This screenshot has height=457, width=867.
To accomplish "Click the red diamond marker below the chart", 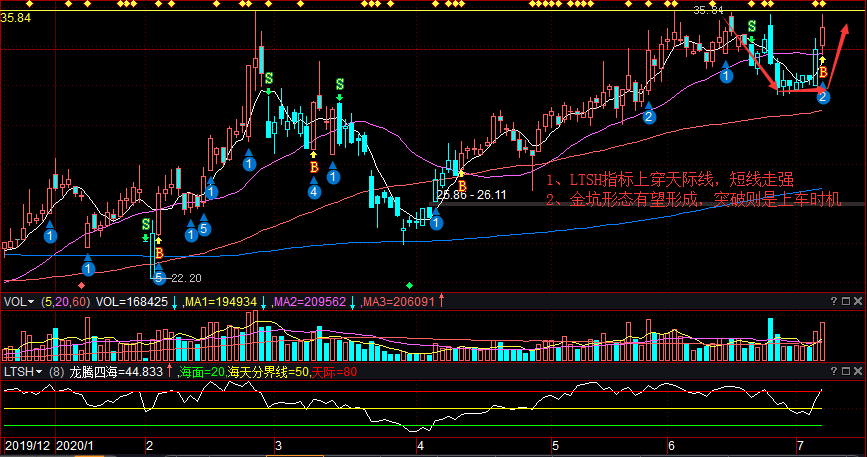I will click(x=81, y=286).
